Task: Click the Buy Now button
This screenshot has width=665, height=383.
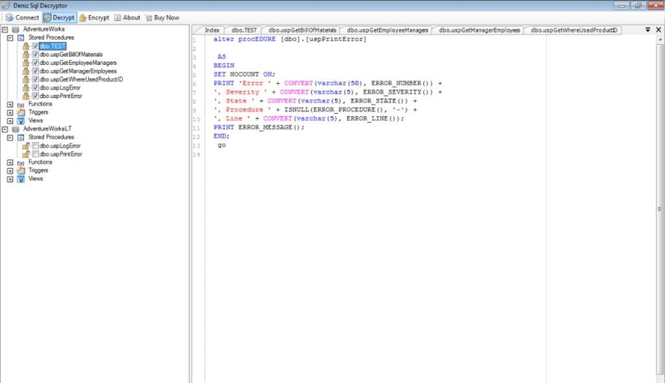Action: pos(162,17)
